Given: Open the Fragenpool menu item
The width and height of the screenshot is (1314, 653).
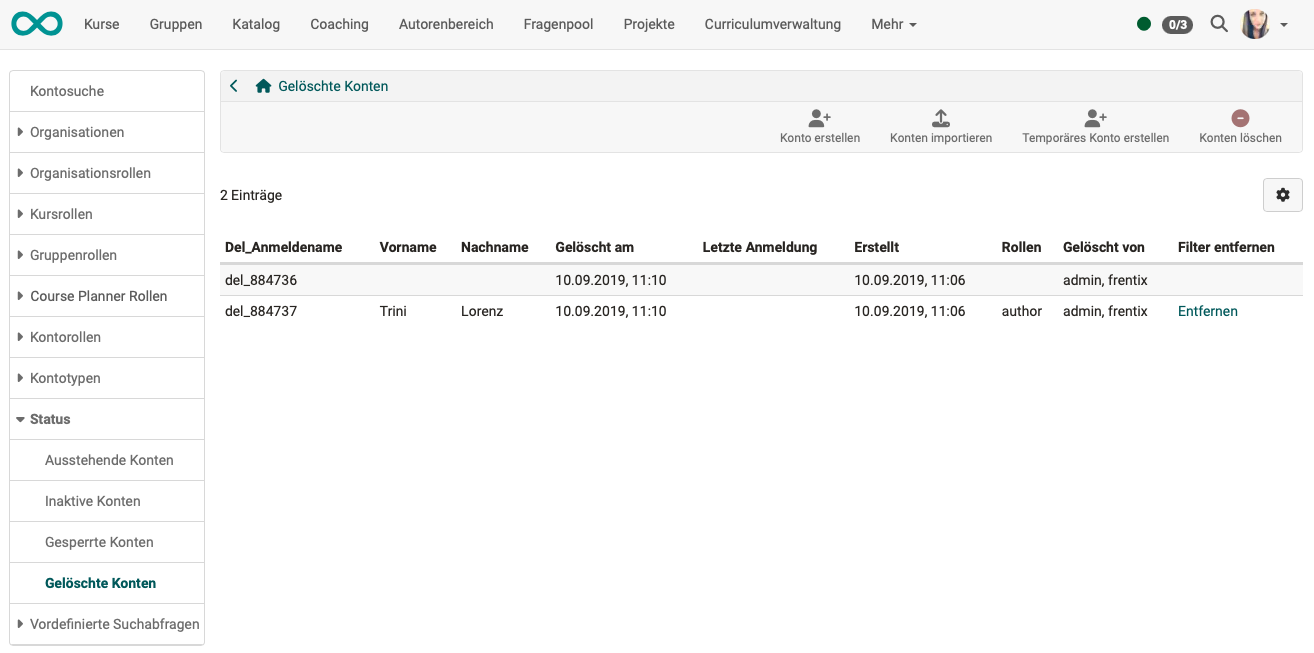Looking at the screenshot, I should tap(558, 24).
